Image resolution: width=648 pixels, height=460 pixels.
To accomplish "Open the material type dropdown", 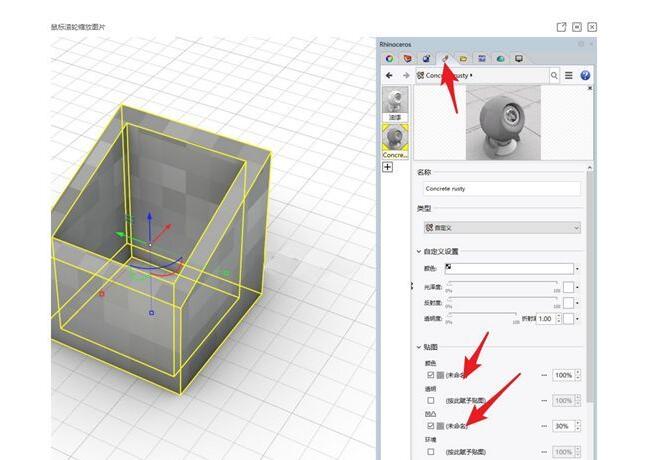I will [x=502, y=228].
